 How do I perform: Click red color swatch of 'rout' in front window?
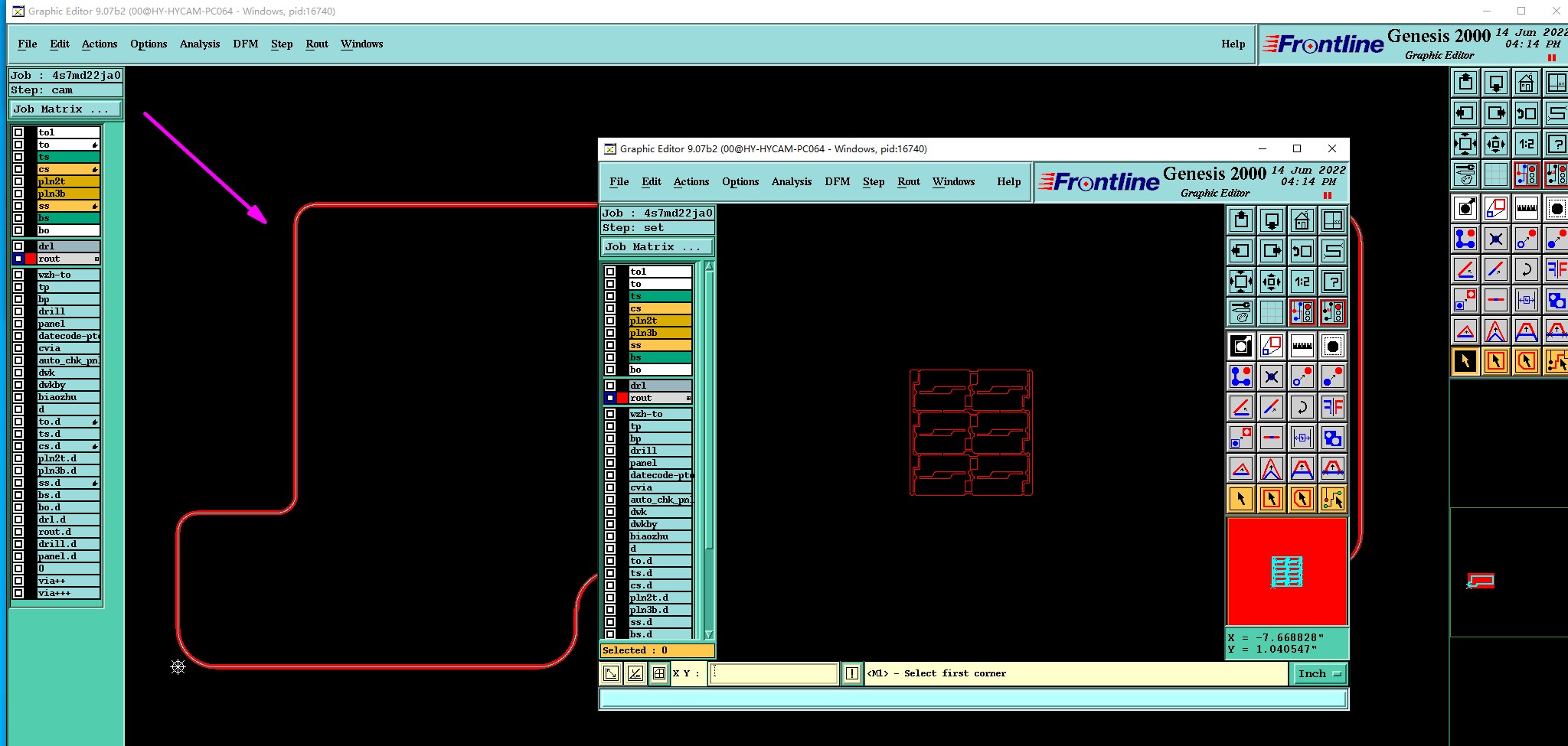(x=622, y=398)
